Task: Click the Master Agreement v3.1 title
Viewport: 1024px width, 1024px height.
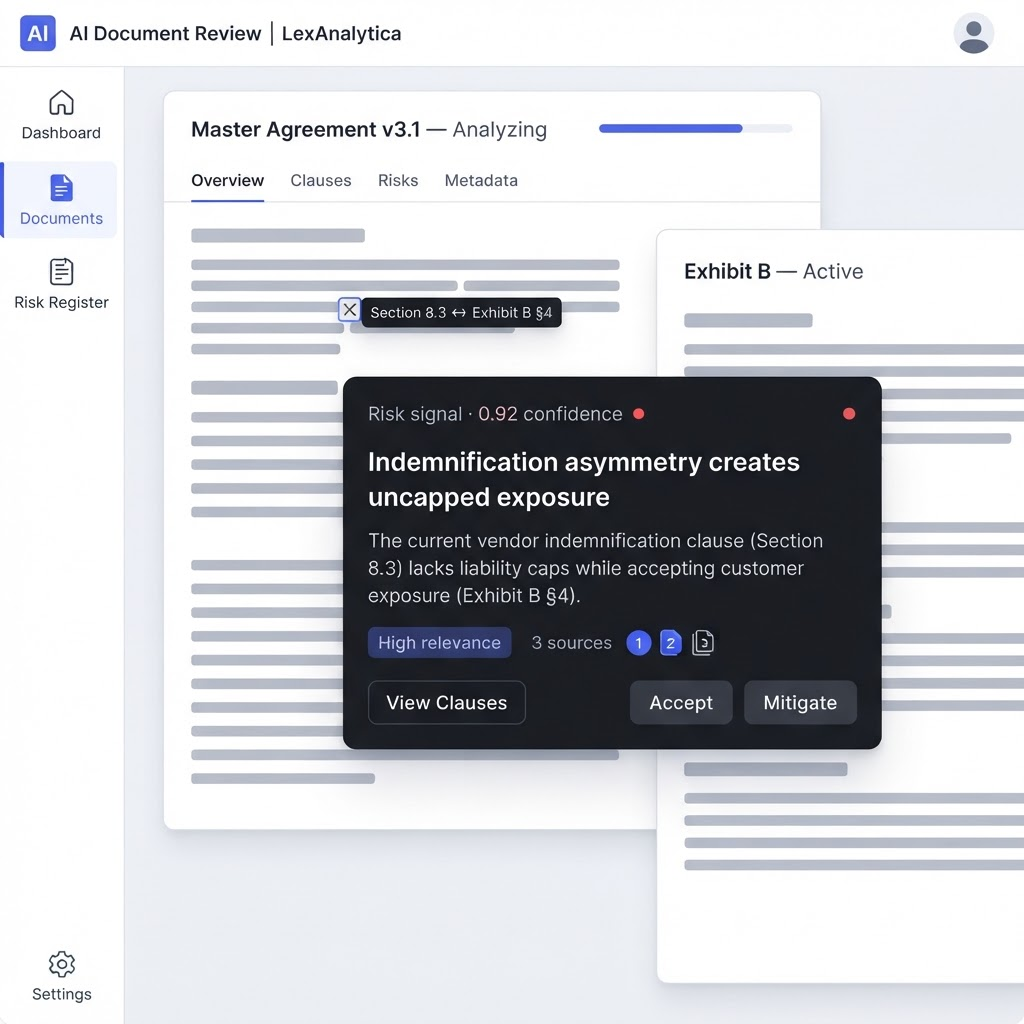Action: click(x=306, y=129)
